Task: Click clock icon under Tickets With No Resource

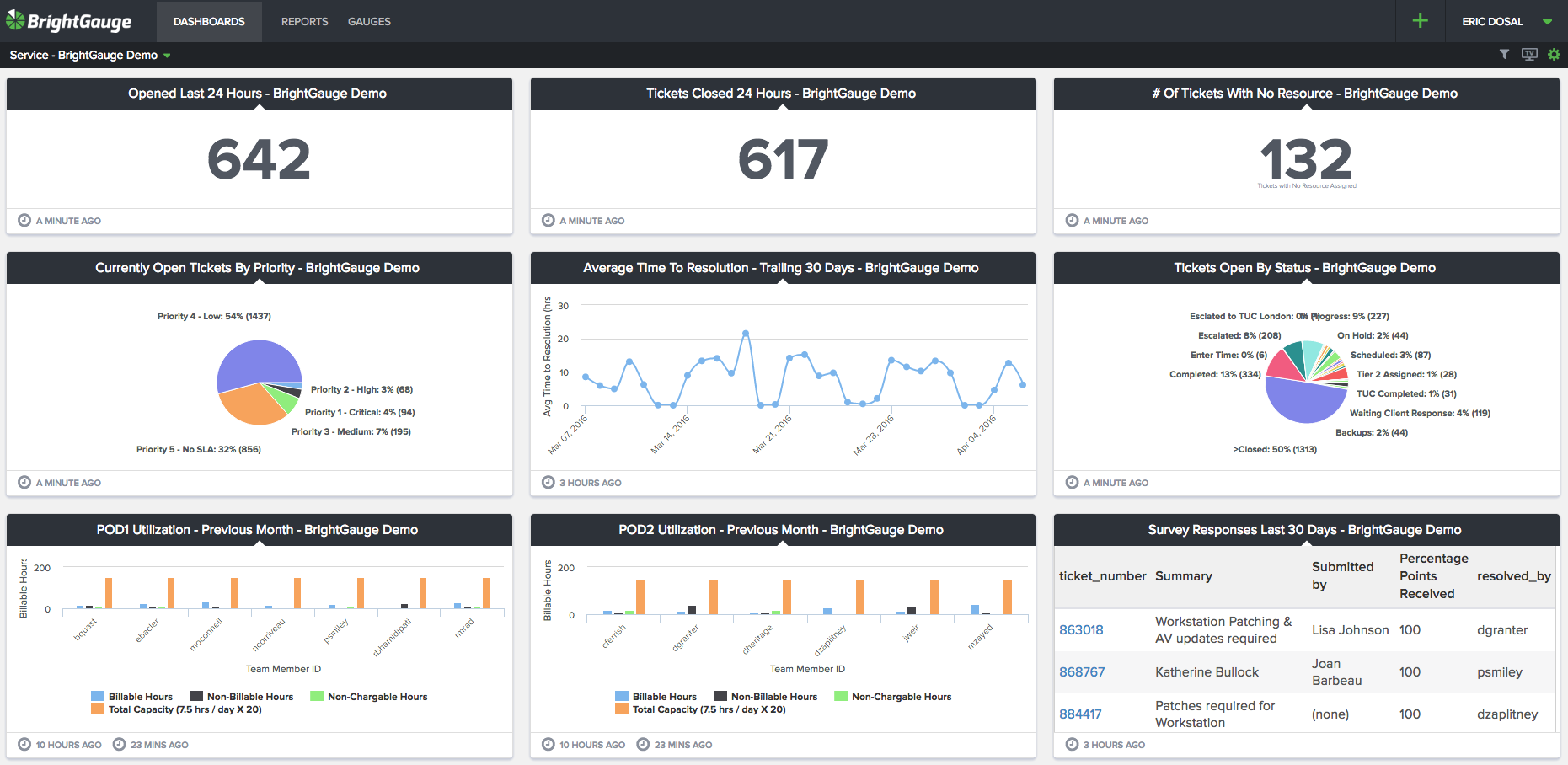Action: (1073, 221)
